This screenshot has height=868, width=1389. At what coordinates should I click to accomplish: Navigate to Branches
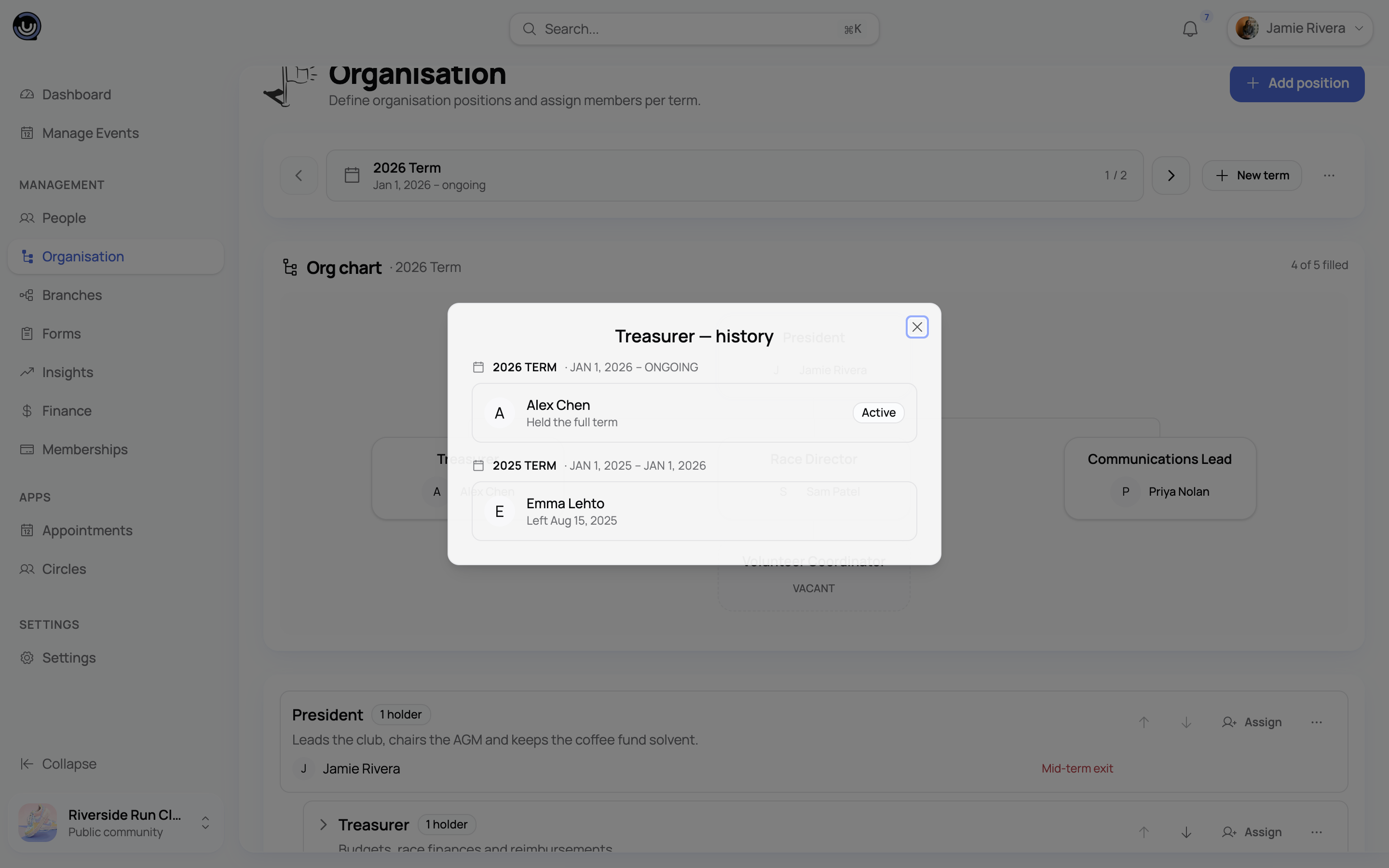[115, 295]
